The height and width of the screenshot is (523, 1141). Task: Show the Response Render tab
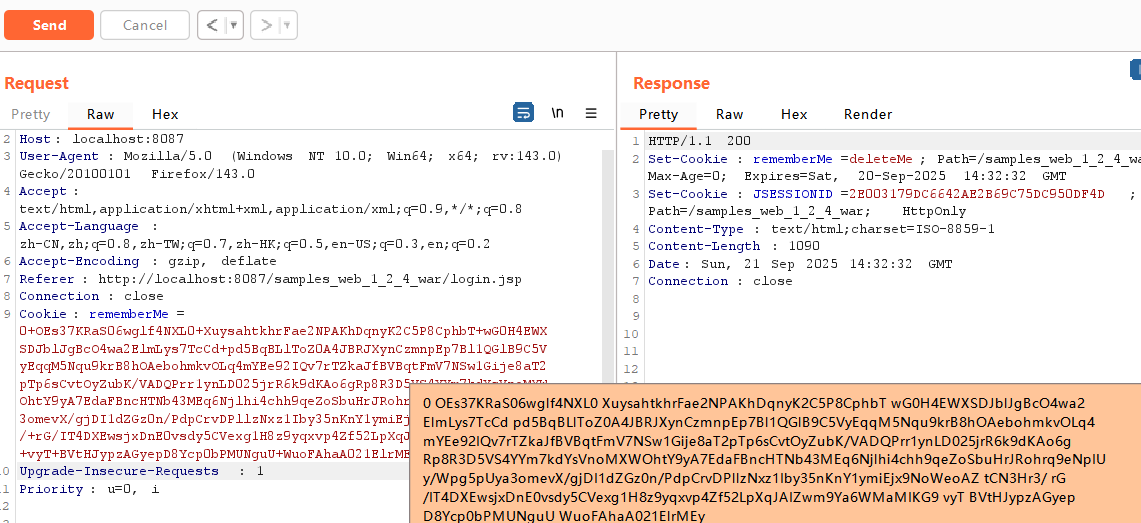(x=868, y=114)
